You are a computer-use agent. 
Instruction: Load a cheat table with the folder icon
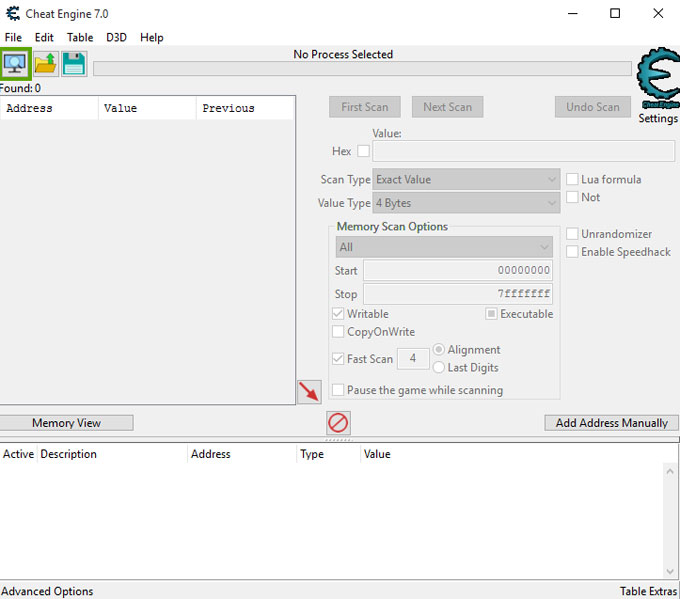46,64
